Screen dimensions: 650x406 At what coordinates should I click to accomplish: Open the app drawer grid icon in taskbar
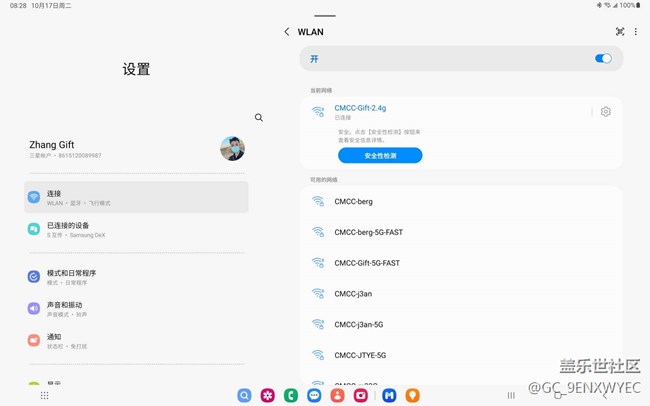pyautogui.click(x=44, y=396)
